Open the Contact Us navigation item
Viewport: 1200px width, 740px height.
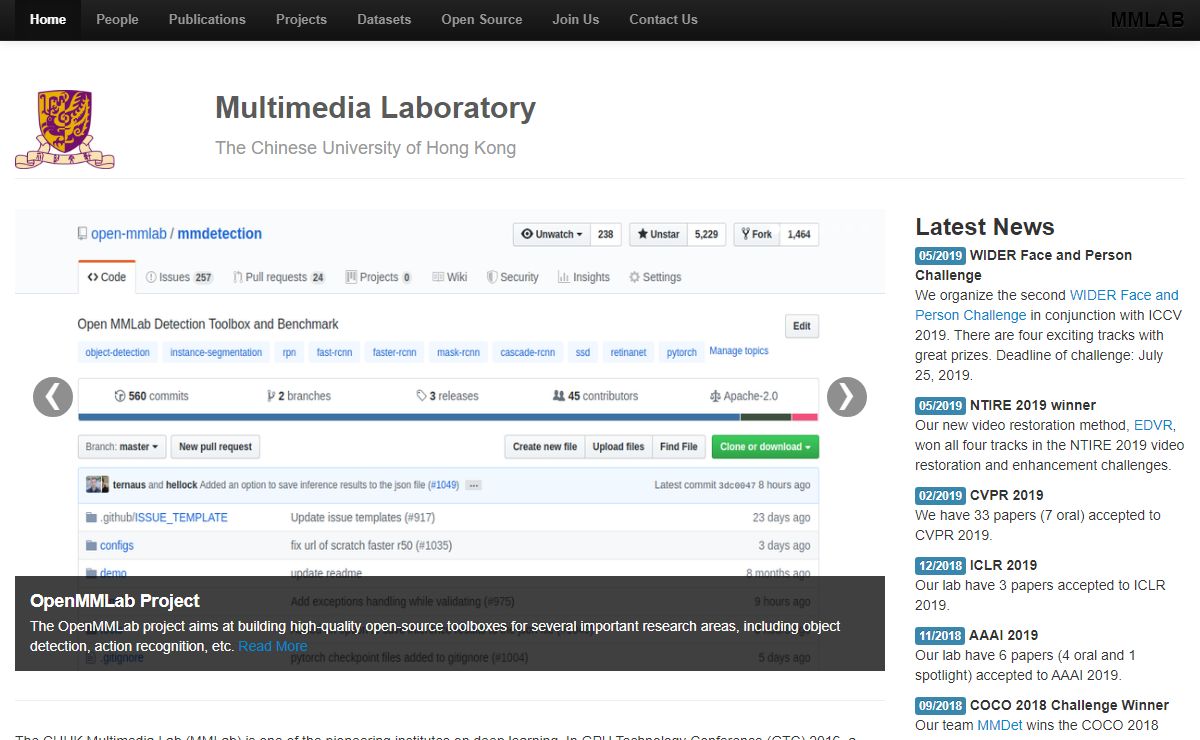(x=663, y=19)
